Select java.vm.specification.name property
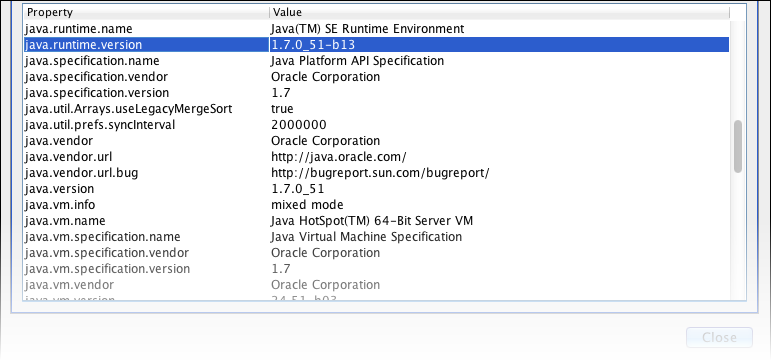This screenshot has width=771, height=361. point(376,237)
